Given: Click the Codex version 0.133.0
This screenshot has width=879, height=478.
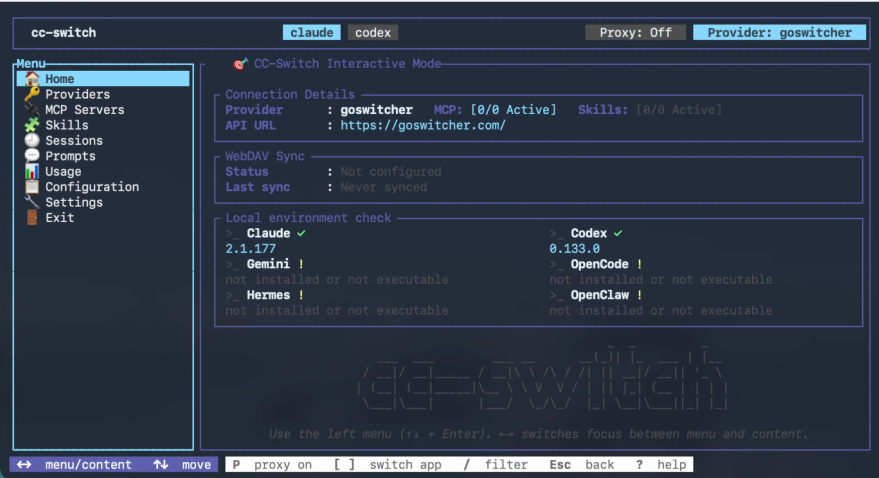Looking at the screenshot, I should [575, 249].
